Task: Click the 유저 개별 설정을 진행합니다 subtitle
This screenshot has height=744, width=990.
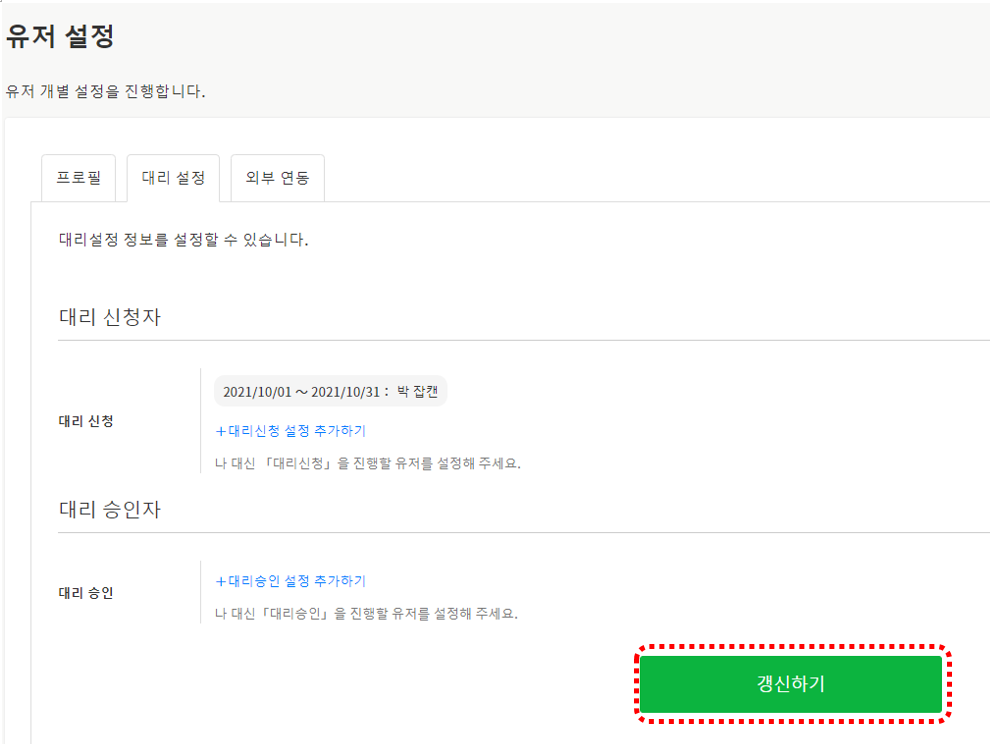Action: [105, 91]
